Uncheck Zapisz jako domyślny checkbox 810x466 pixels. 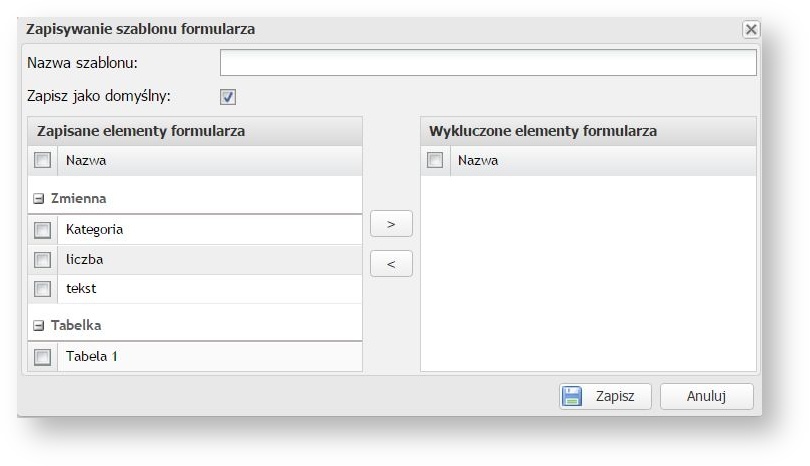(x=228, y=97)
